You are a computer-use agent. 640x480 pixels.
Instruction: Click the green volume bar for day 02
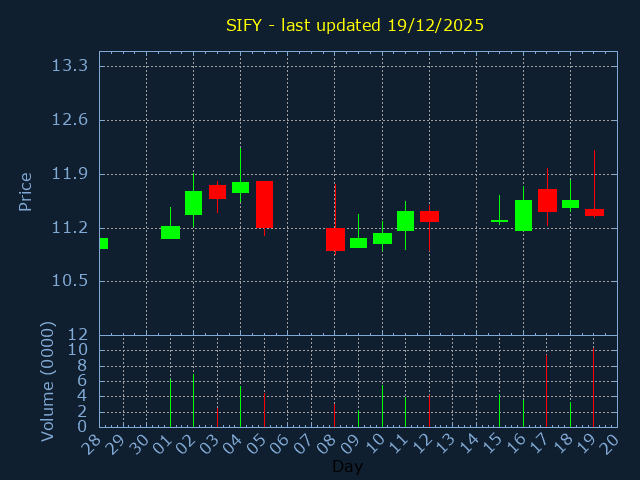(193, 401)
